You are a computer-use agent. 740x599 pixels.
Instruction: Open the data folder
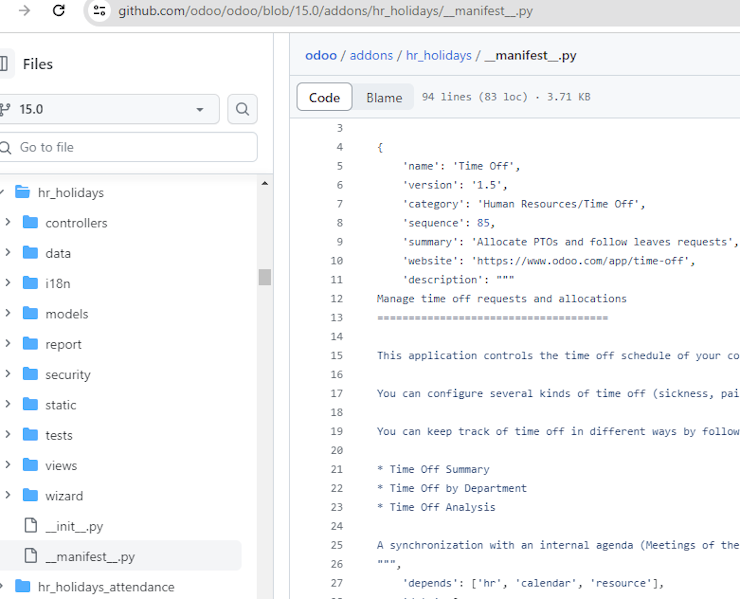58,253
